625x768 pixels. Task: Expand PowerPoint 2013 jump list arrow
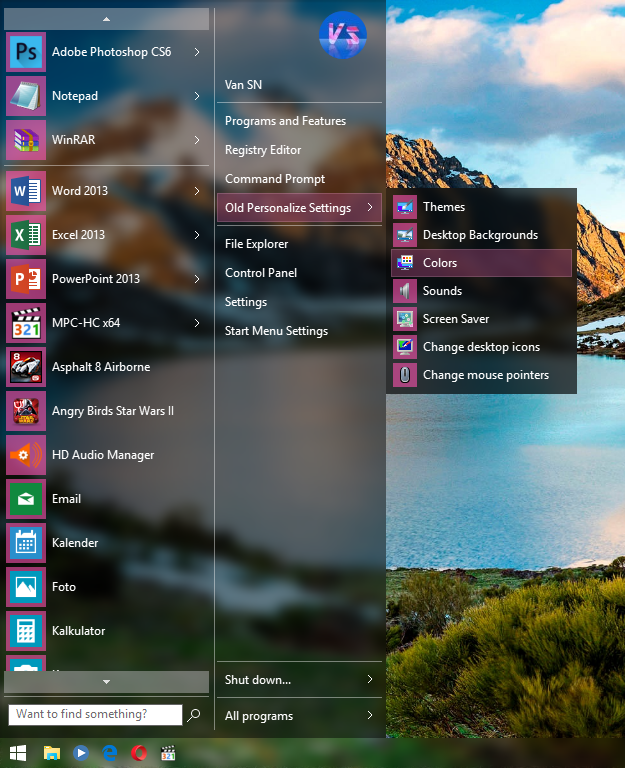tap(197, 279)
